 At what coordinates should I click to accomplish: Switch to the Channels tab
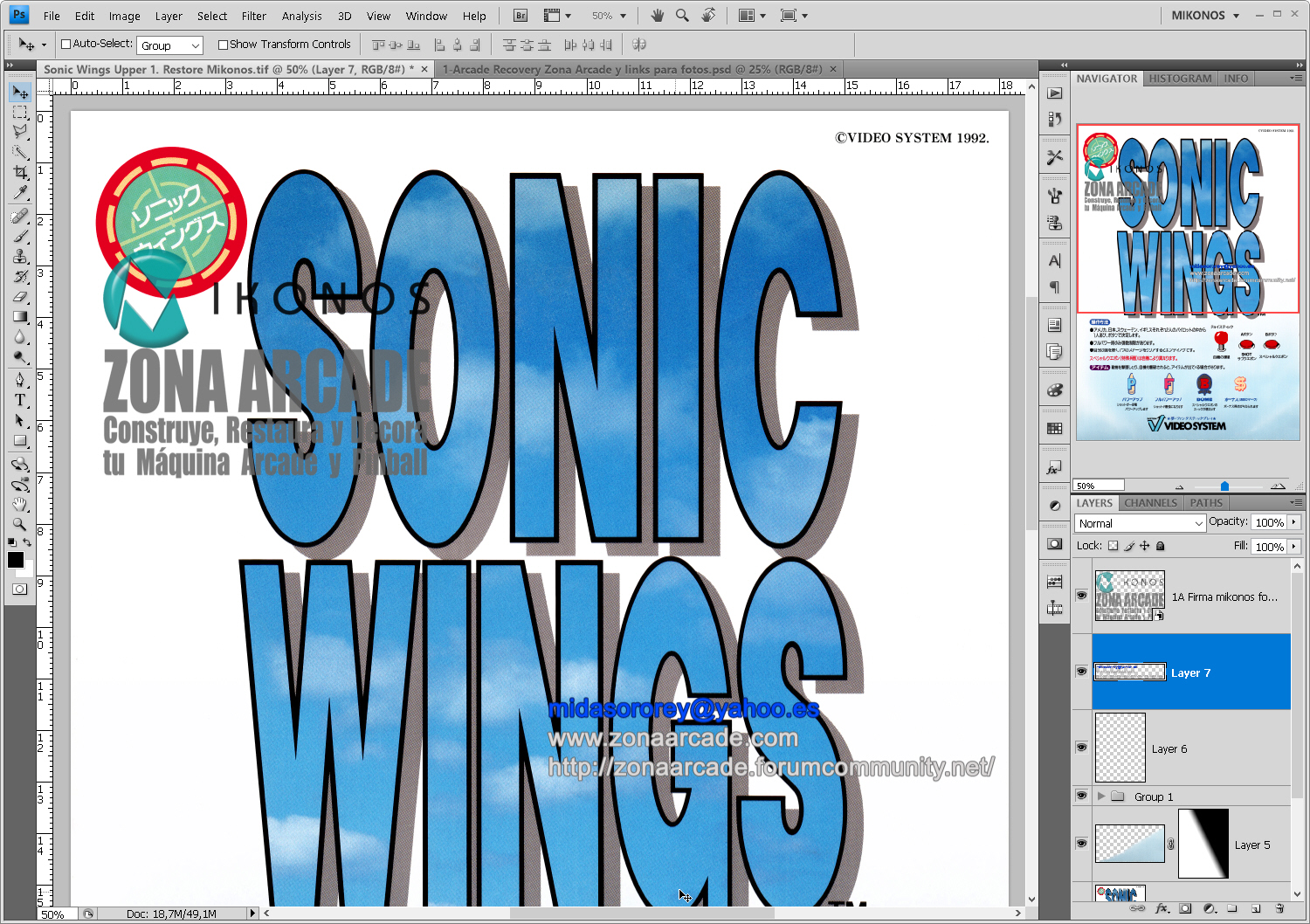pyautogui.click(x=1150, y=502)
